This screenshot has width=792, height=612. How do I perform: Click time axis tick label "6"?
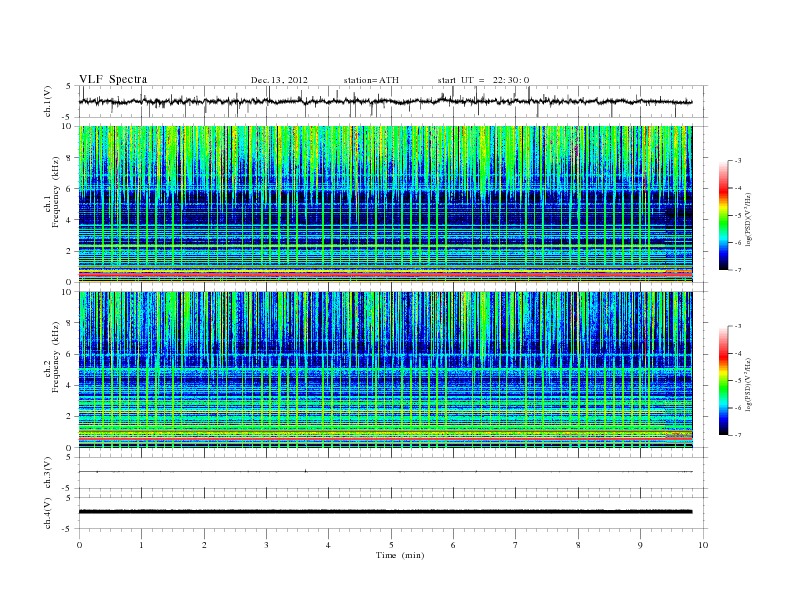(453, 545)
